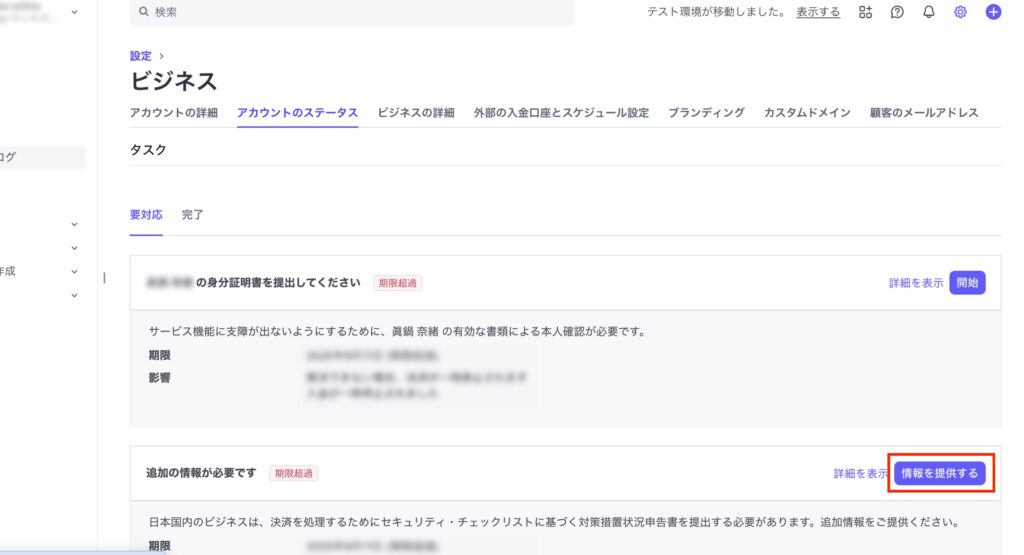Click the 設定 breadcrumb link
The width and height of the screenshot is (1024, 555).
(x=141, y=56)
